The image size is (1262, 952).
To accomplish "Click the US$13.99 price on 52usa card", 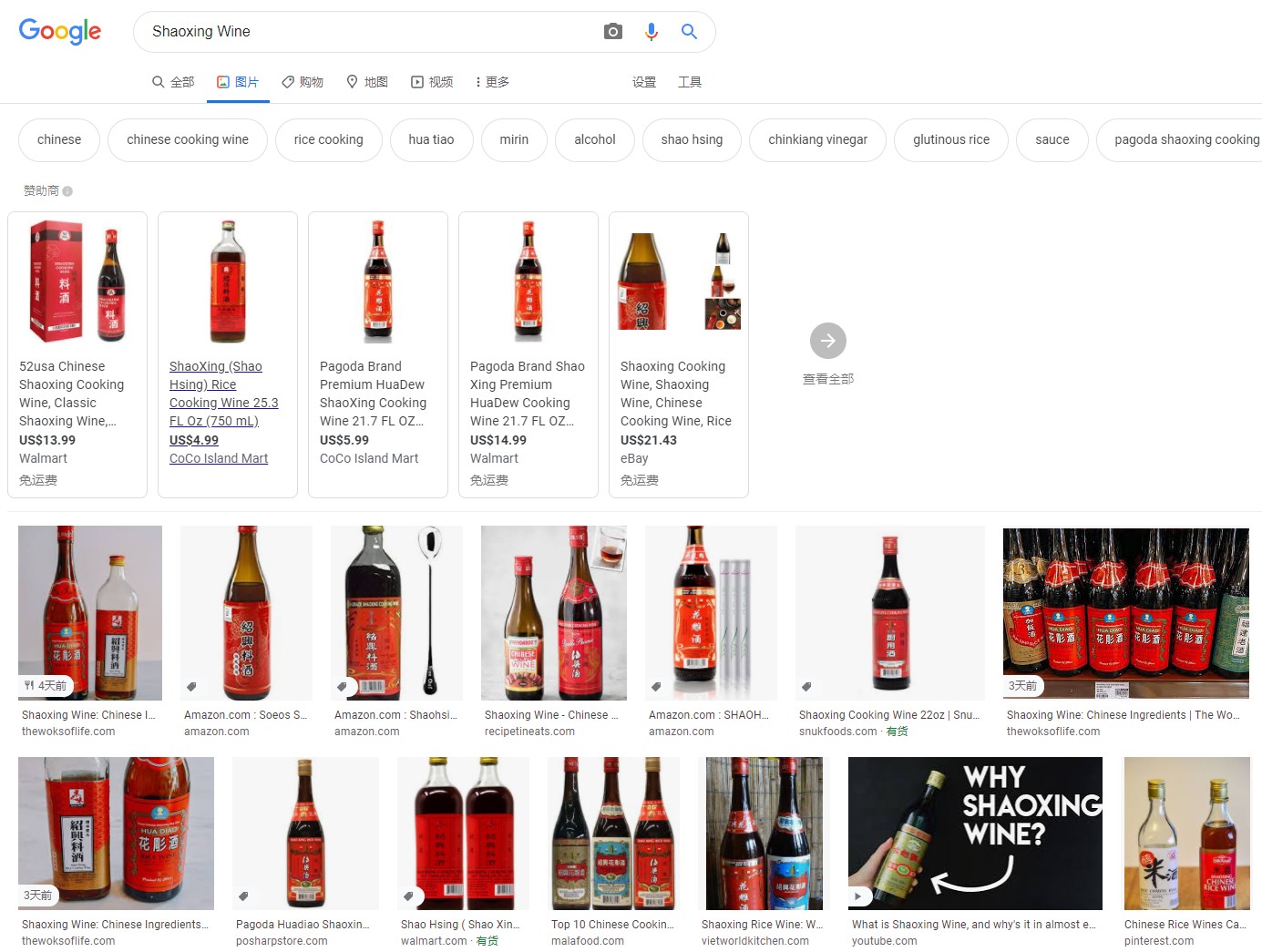I will pyautogui.click(x=47, y=440).
